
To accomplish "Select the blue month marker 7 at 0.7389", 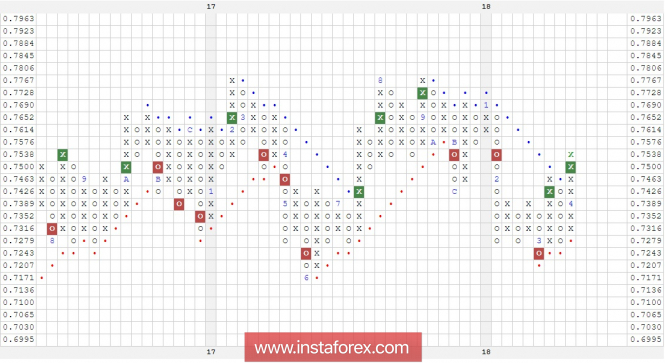I will pos(338,204).
